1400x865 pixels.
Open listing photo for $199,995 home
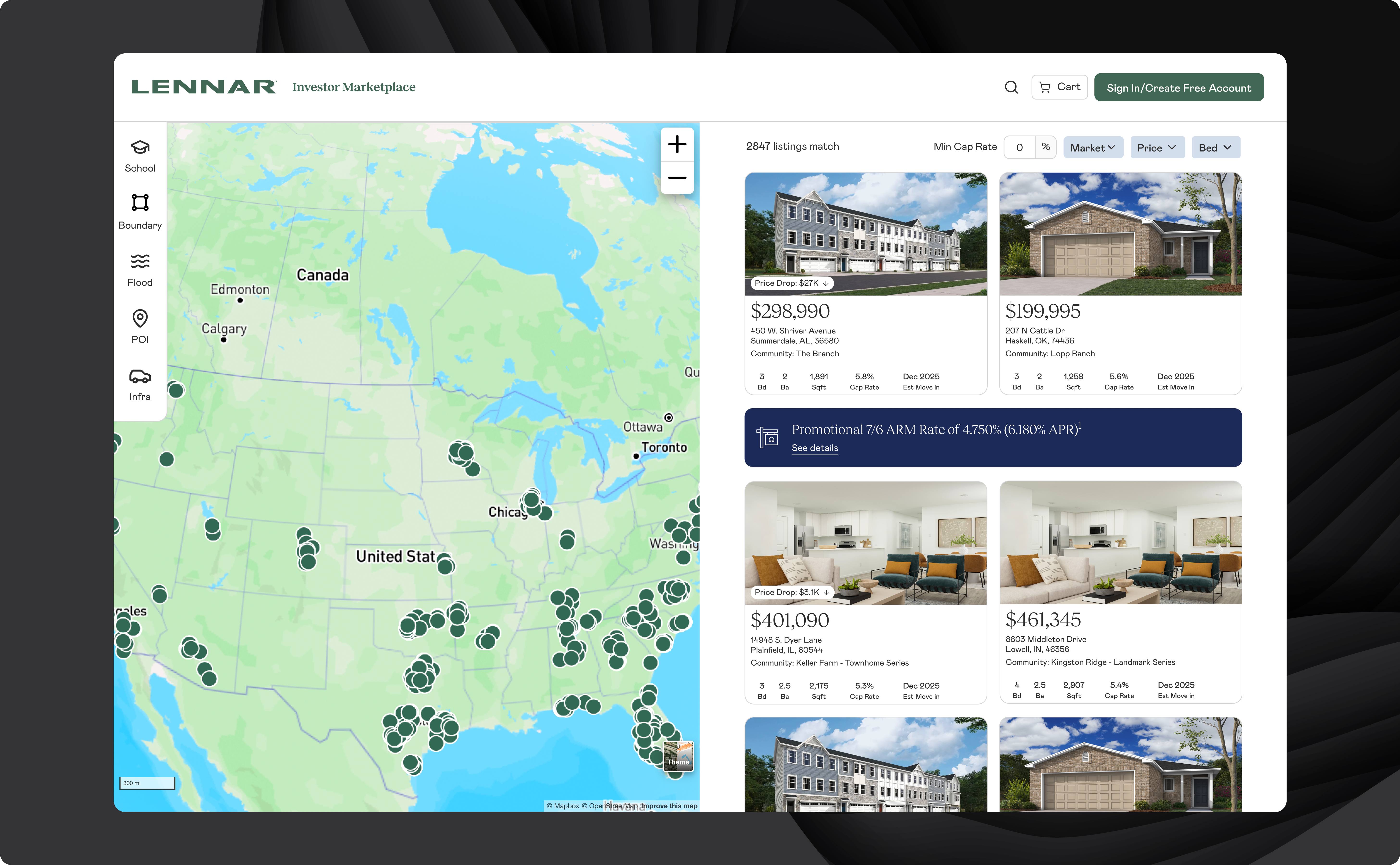coord(1120,234)
